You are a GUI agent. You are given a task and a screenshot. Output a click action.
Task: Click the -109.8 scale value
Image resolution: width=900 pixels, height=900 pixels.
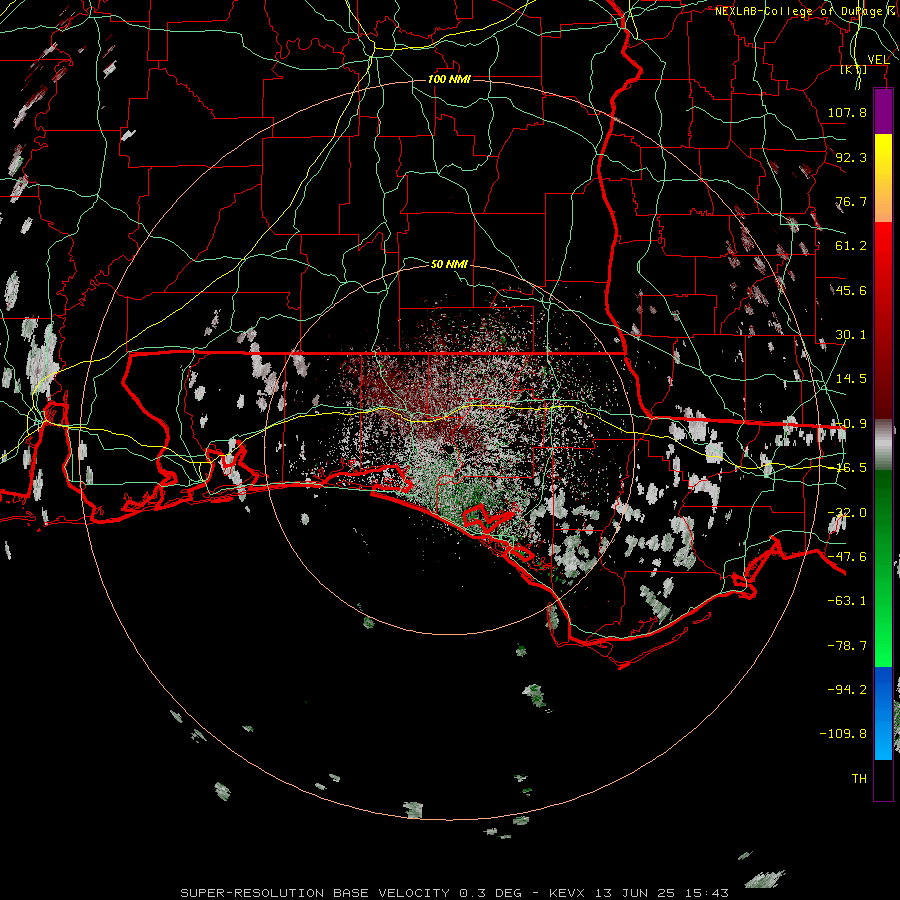[x=844, y=734]
